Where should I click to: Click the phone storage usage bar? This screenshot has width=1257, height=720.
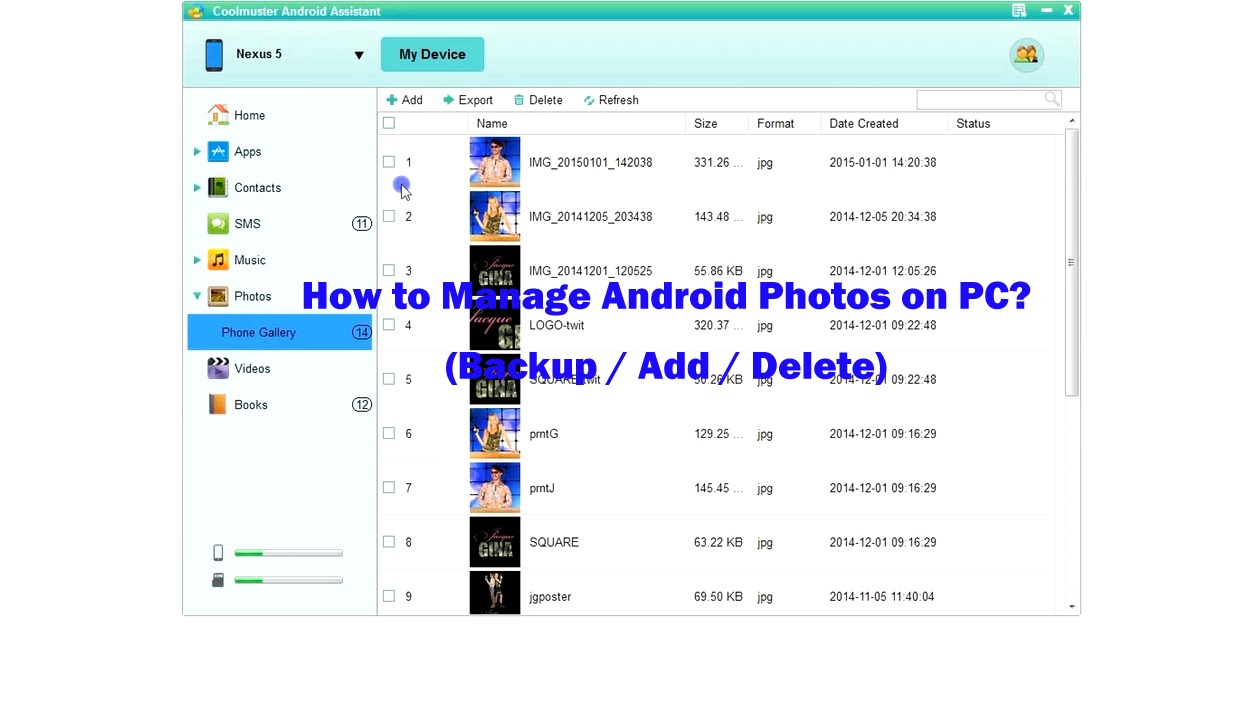(x=288, y=553)
